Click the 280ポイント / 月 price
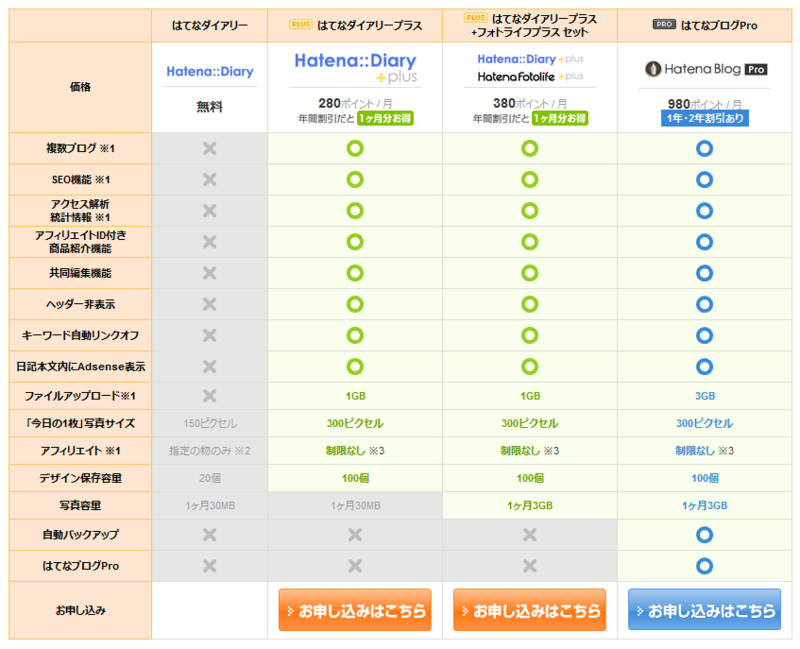 pyautogui.click(x=356, y=104)
